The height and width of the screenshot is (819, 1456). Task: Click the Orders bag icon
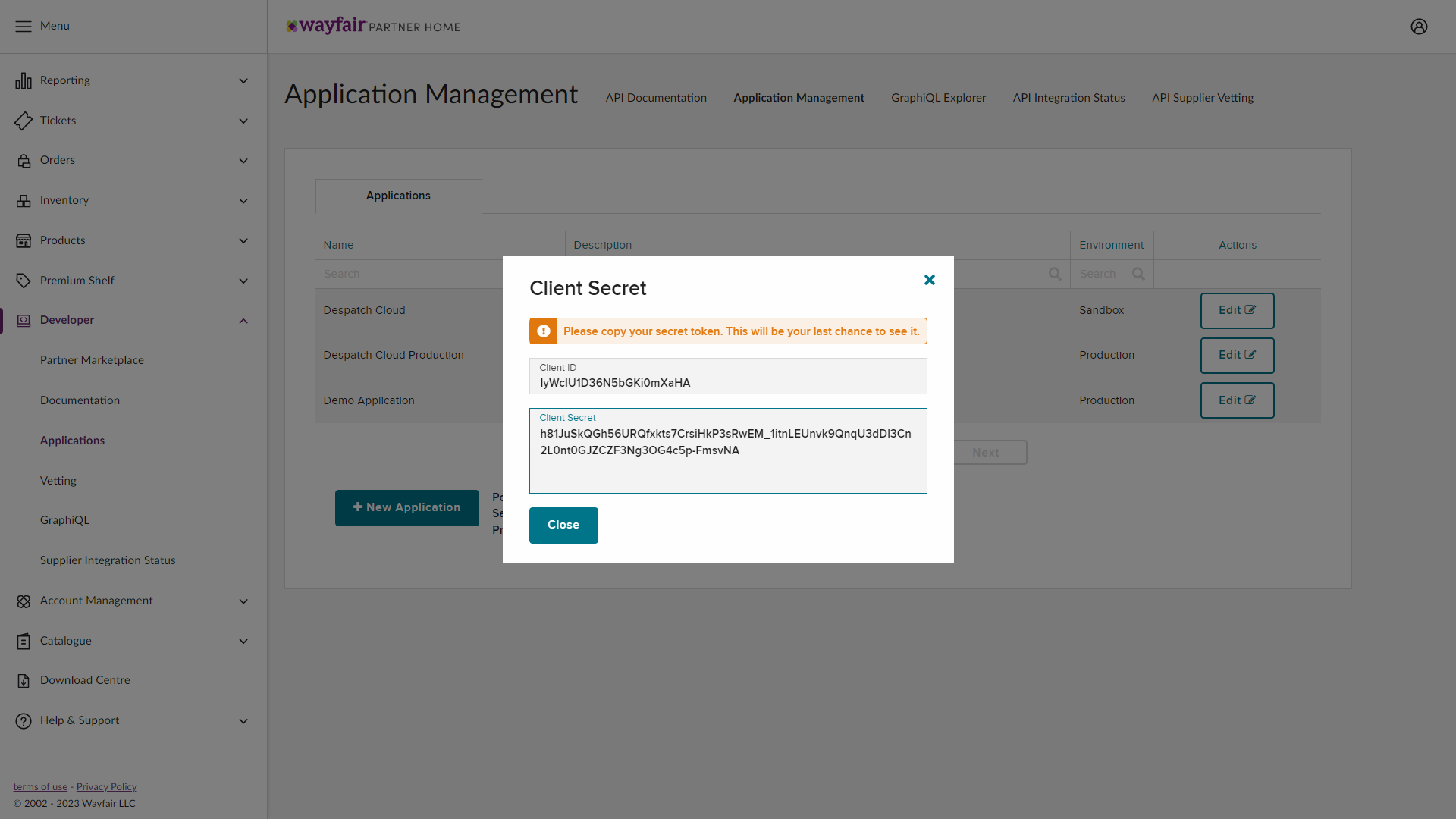[24, 161]
